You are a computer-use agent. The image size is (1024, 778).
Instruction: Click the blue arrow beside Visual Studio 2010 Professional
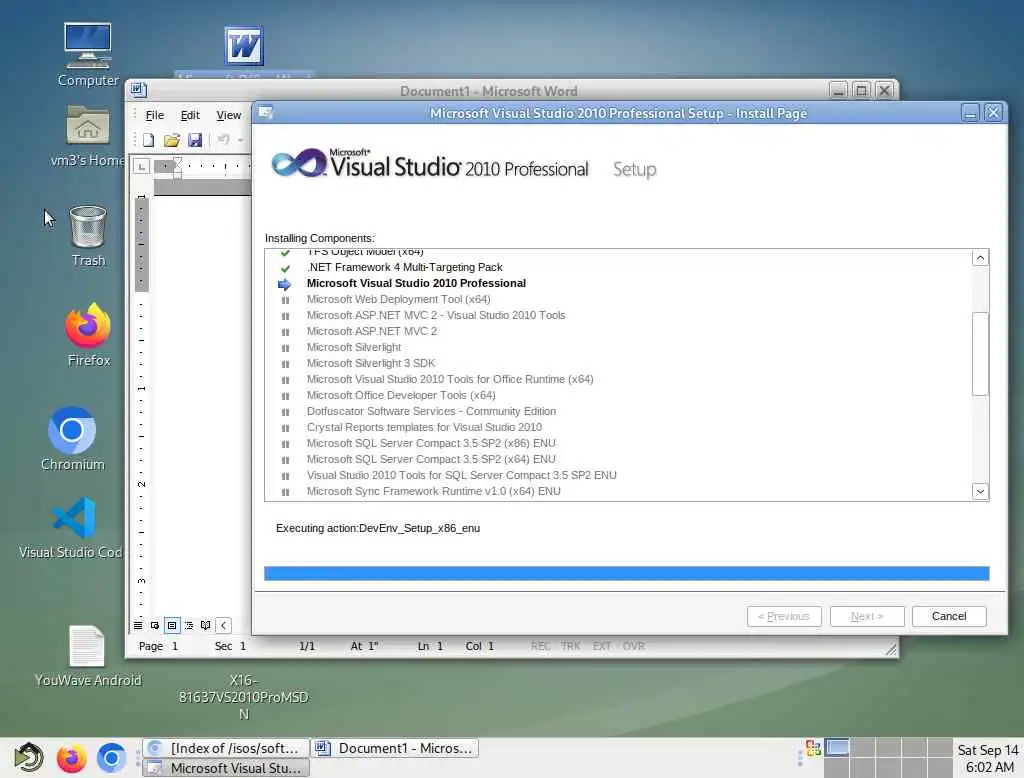284,284
